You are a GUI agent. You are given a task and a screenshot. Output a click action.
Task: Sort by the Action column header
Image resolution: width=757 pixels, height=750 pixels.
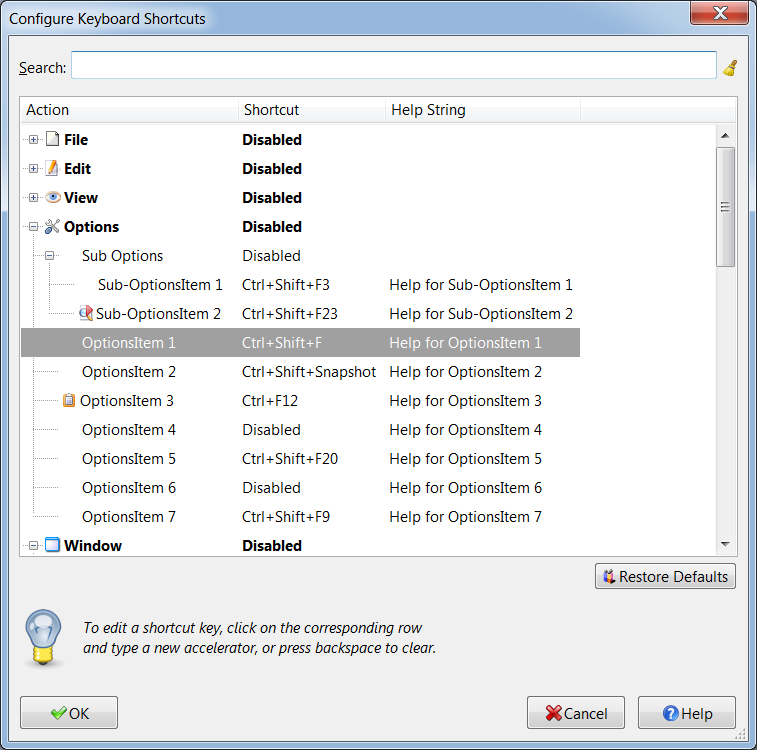point(128,110)
